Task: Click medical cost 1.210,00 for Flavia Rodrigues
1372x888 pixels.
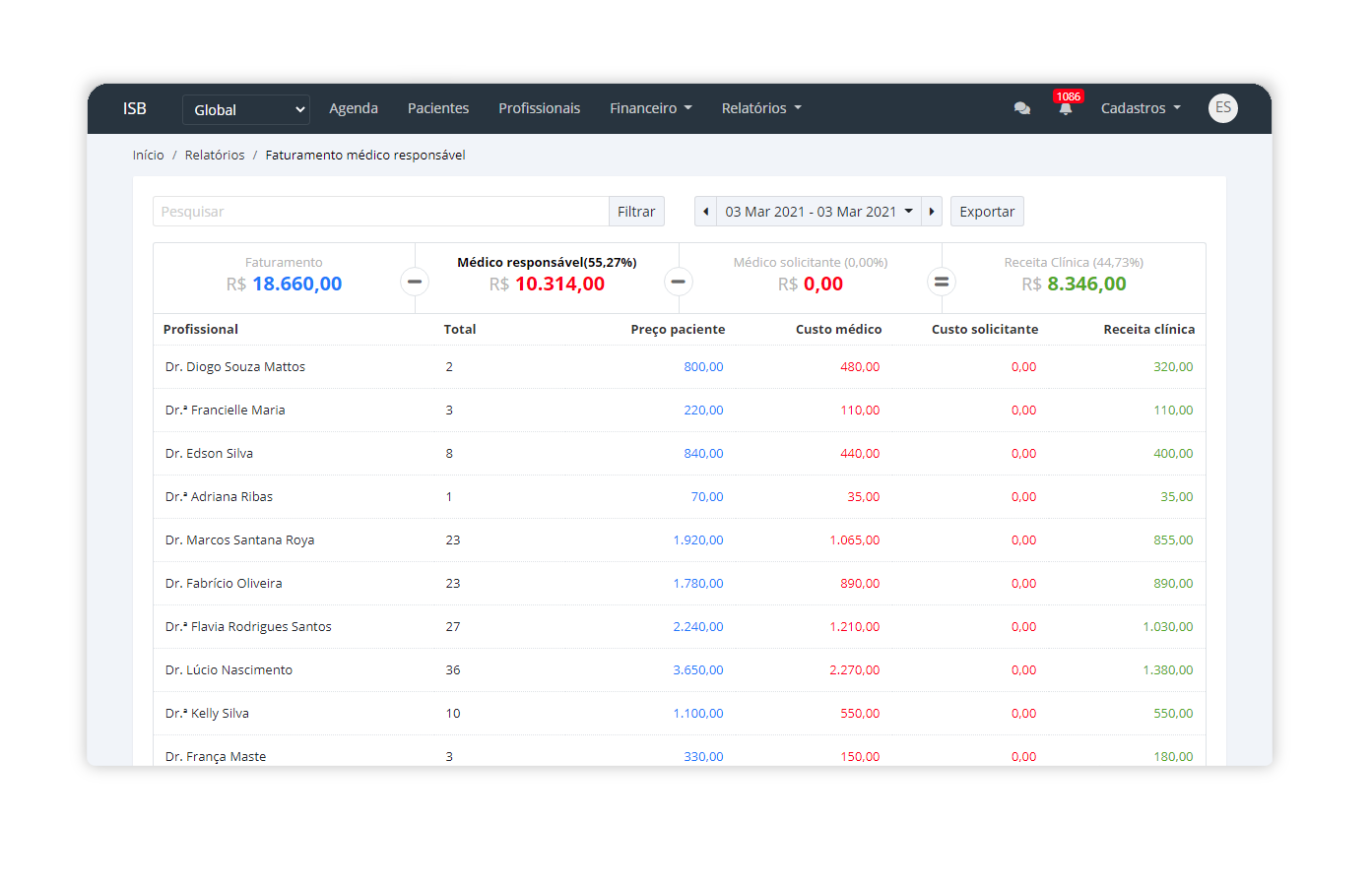Action: 855,626
